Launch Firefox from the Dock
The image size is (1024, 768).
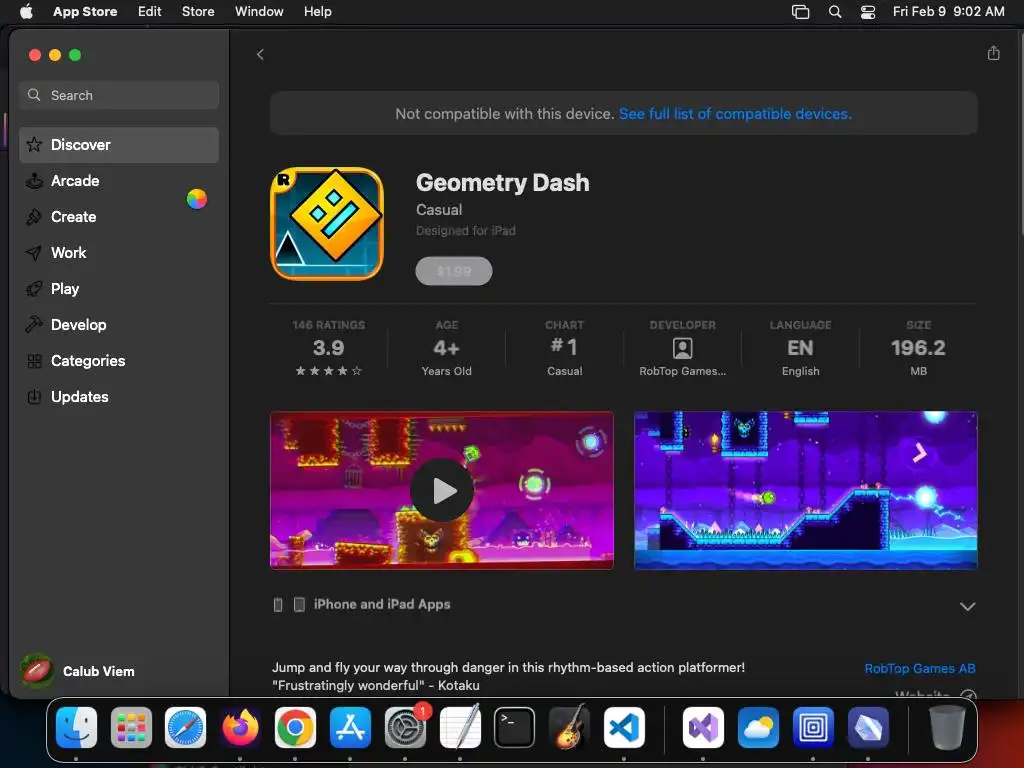[x=240, y=728]
